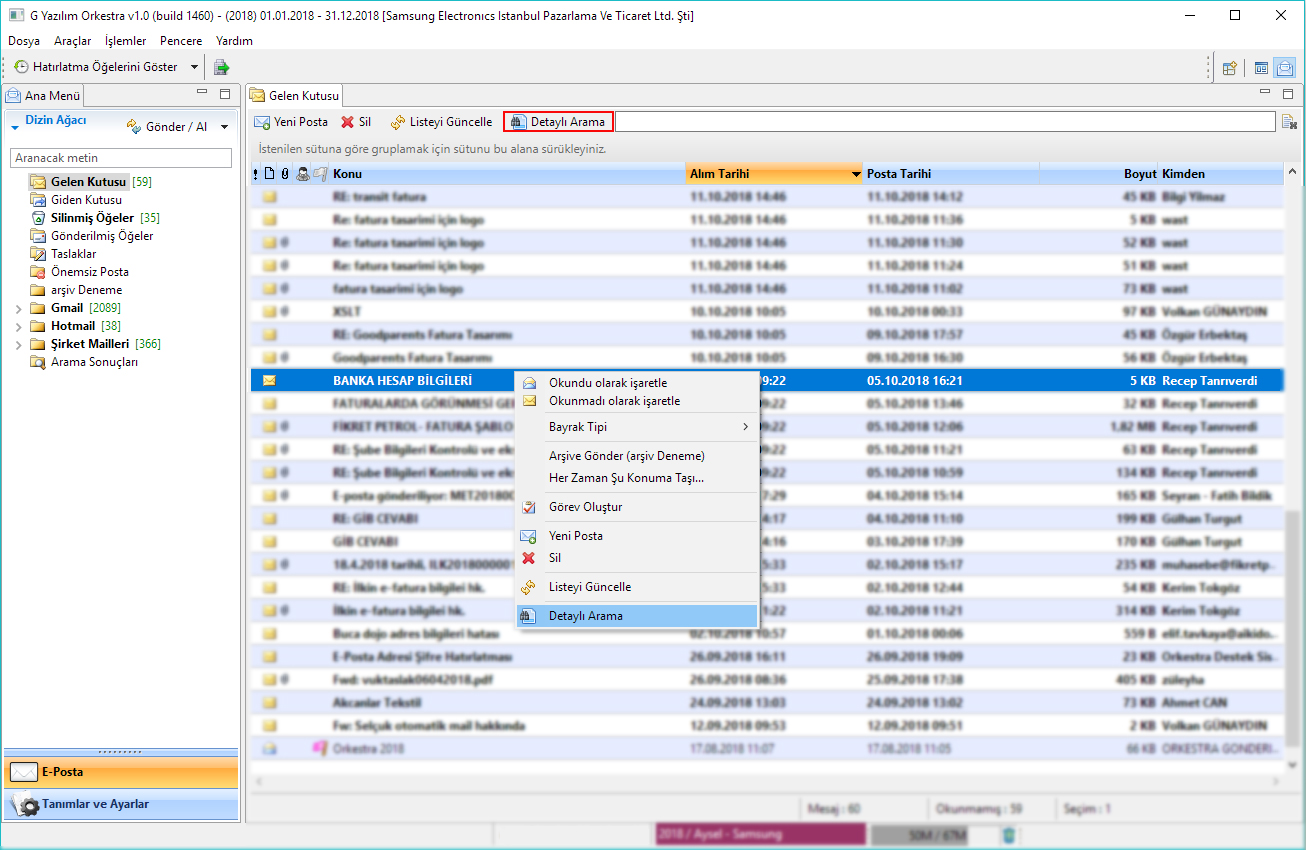Click the trash can icon in status bar
The height and width of the screenshot is (850, 1306).
[x=1009, y=835]
